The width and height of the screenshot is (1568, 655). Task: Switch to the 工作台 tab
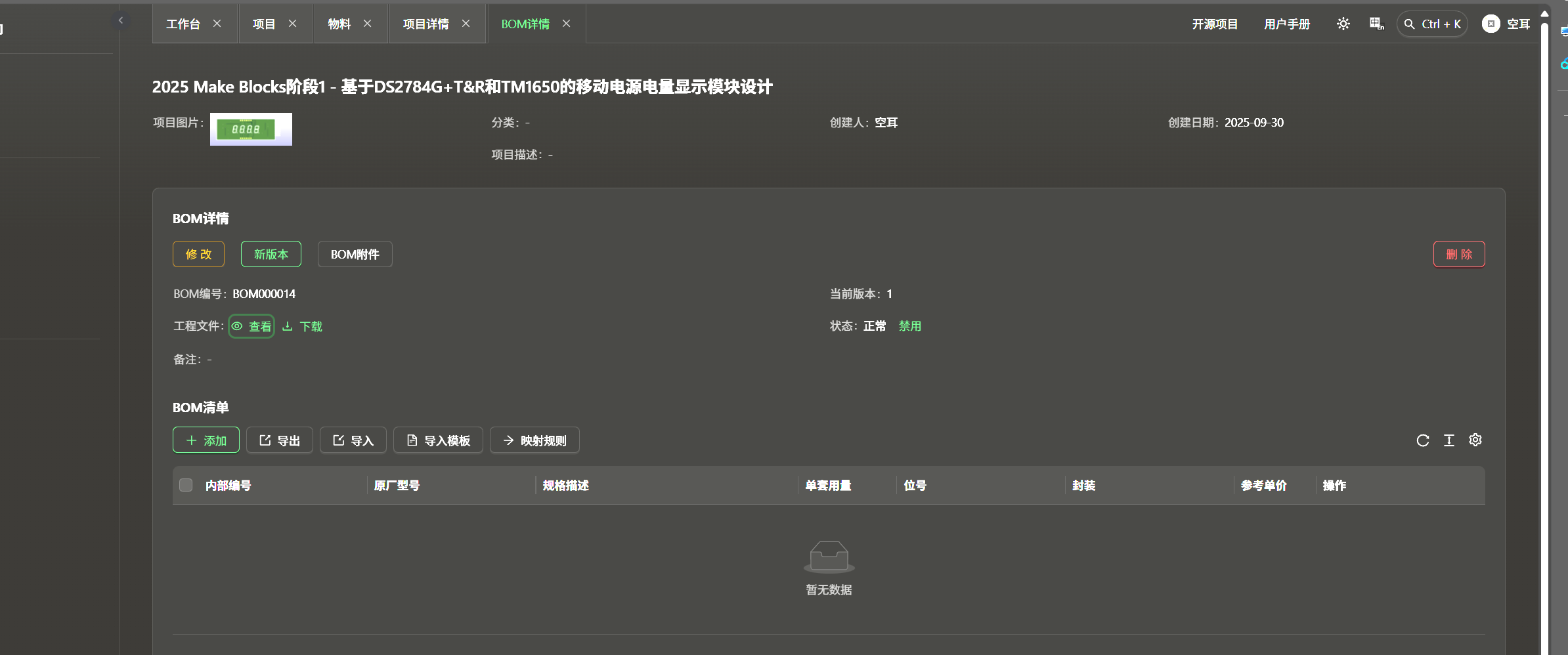183,24
